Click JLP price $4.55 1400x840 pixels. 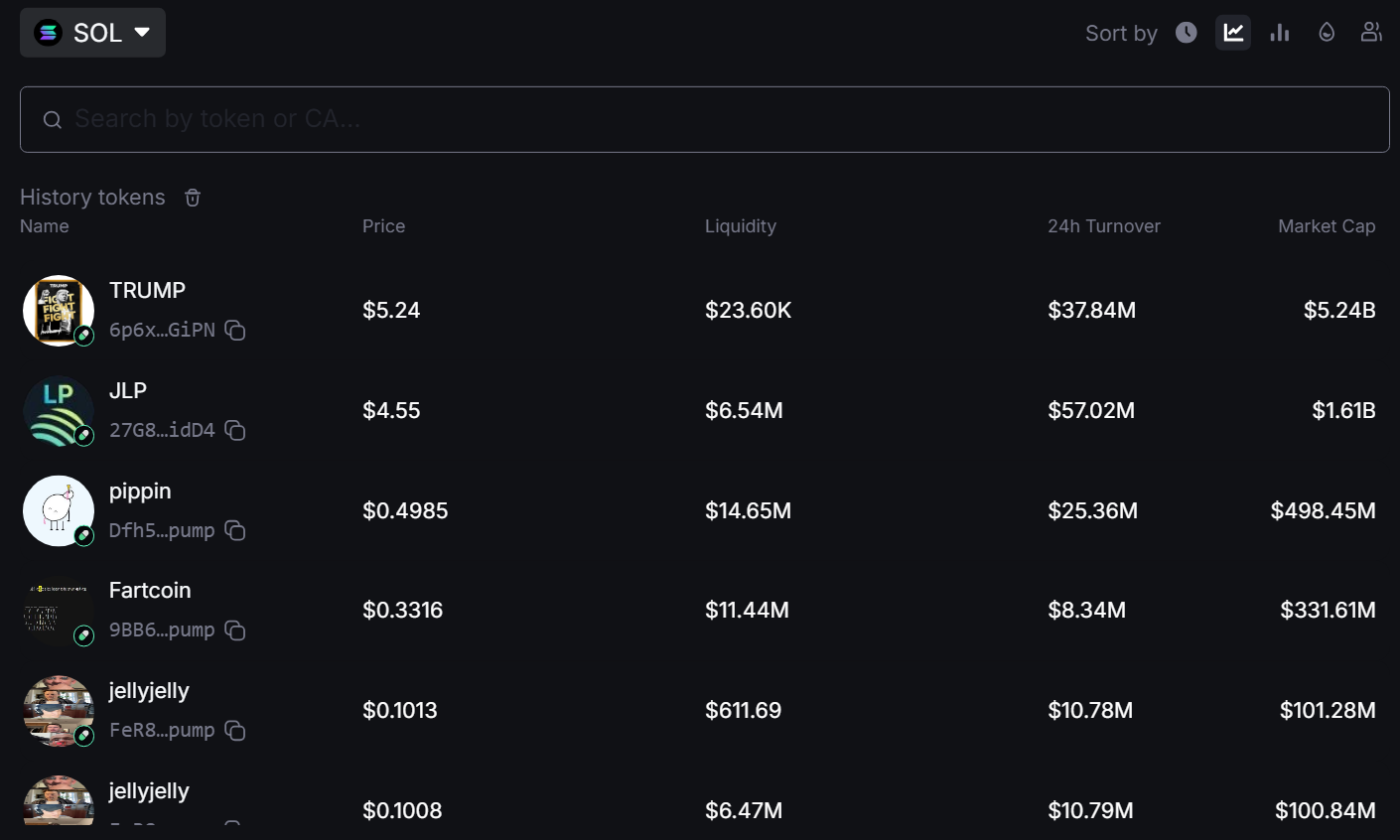click(391, 411)
